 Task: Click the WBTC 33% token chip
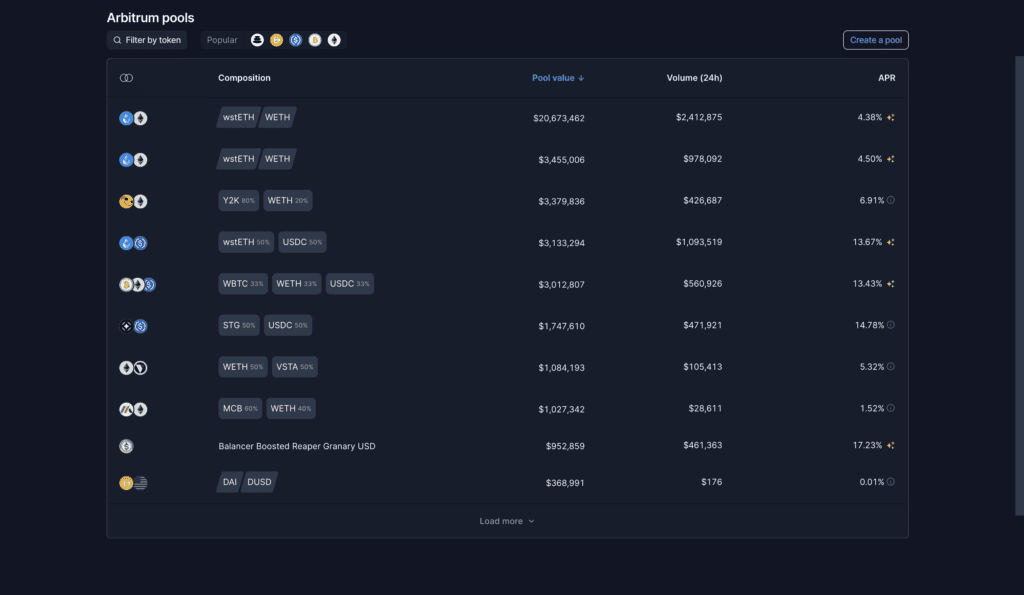pyautogui.click(x=243, y=283)
